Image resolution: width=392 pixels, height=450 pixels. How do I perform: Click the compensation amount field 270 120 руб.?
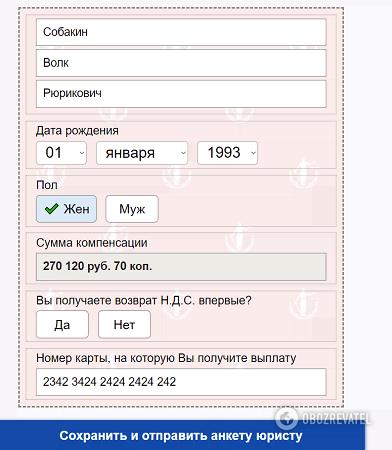click(181, 267)
